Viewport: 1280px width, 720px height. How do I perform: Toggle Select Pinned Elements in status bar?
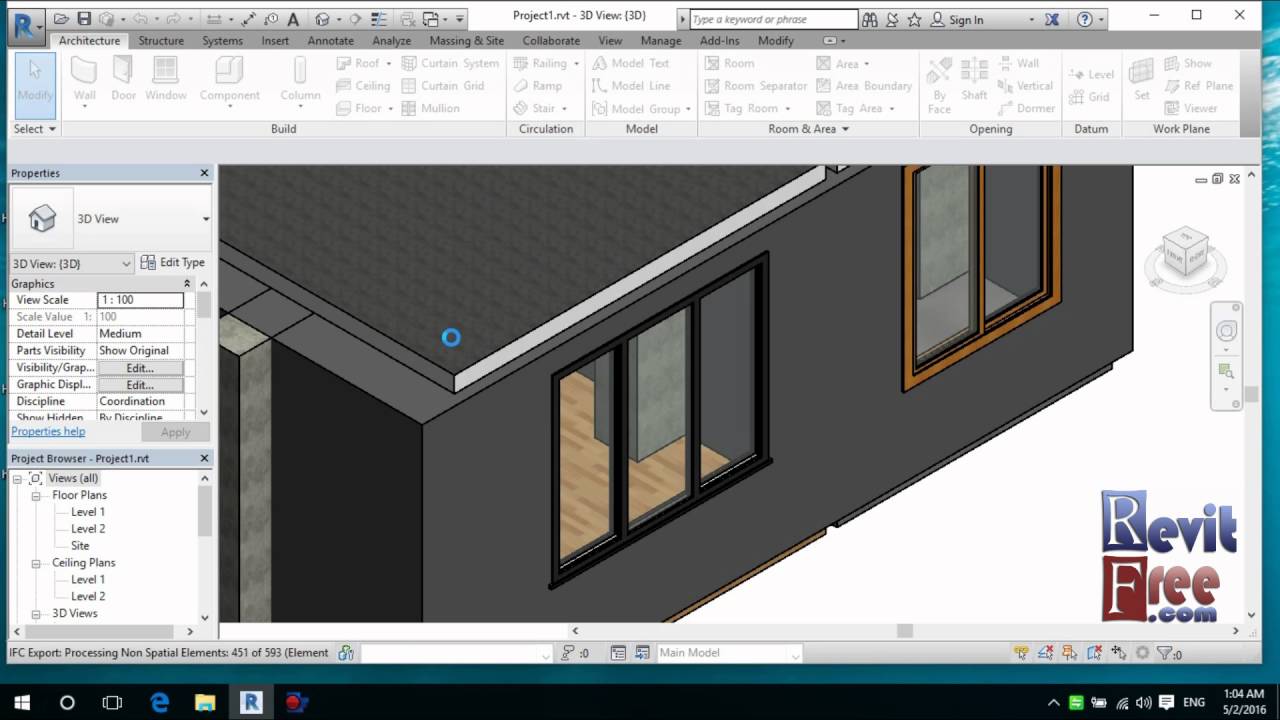click(1070, 653)
